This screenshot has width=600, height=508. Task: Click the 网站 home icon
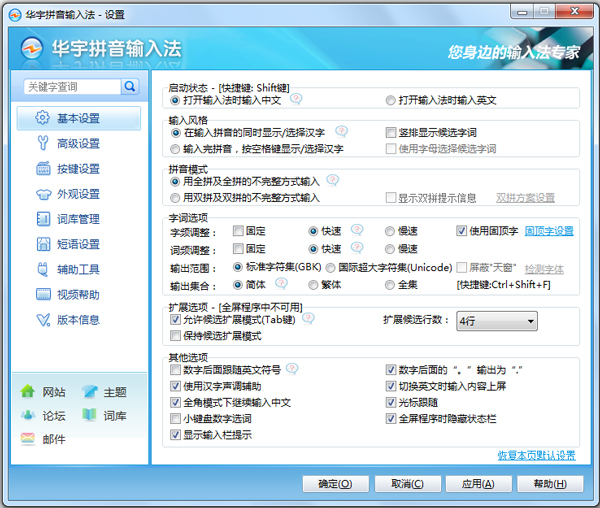pyautogui.click(x=28, y=392)
